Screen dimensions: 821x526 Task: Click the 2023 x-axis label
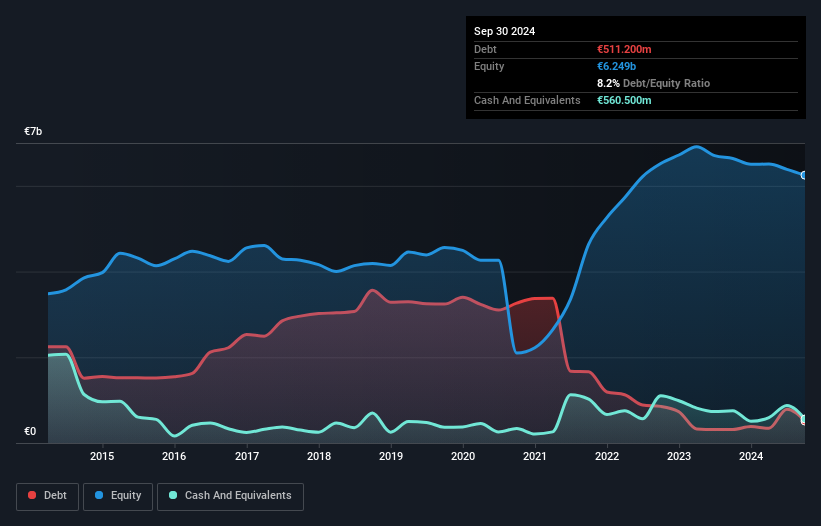[679, 456]
